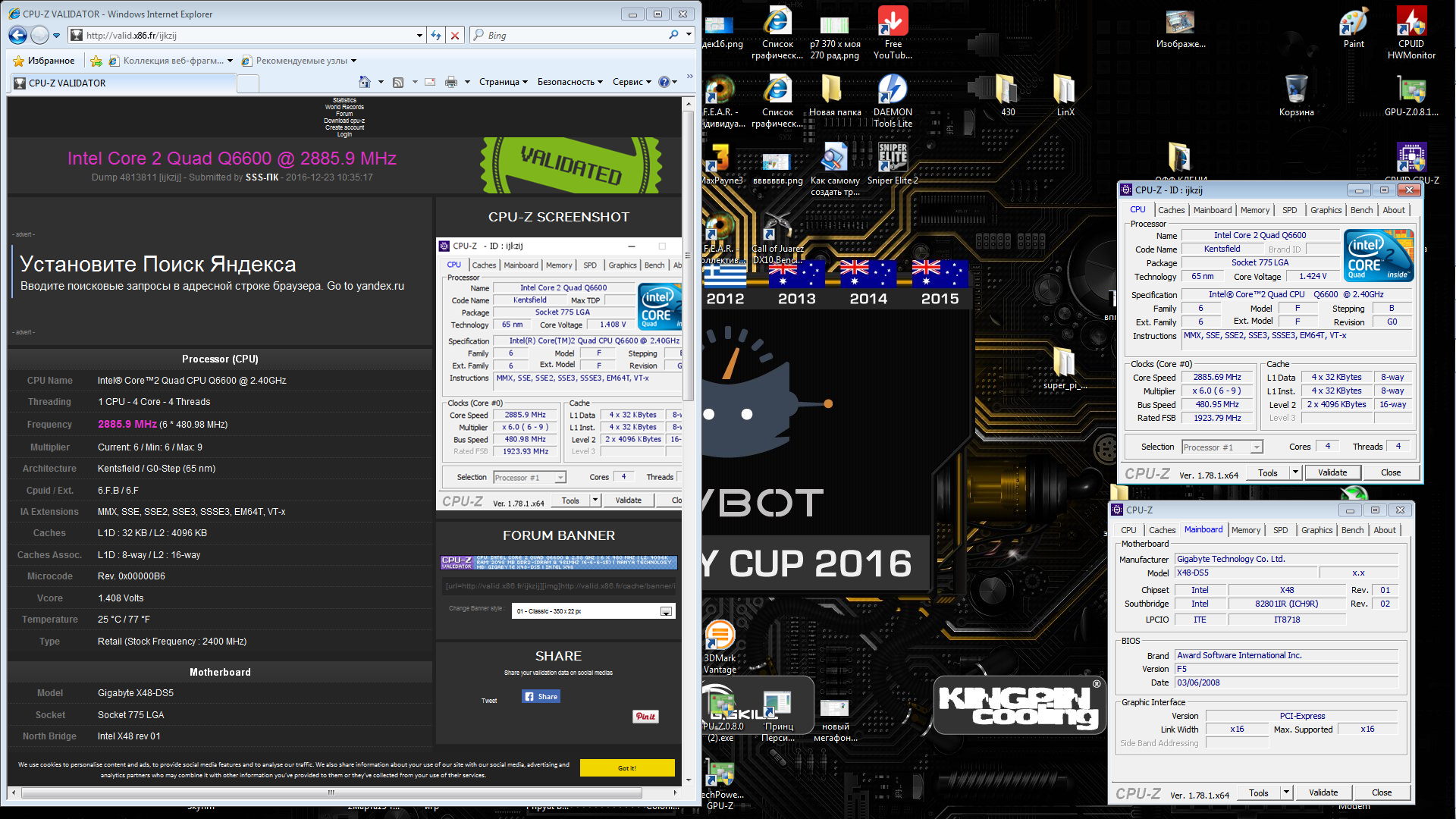Screen dimensions: 1456x819
Task: Click the refresh page icon in IE
Action: pos(436,35)
